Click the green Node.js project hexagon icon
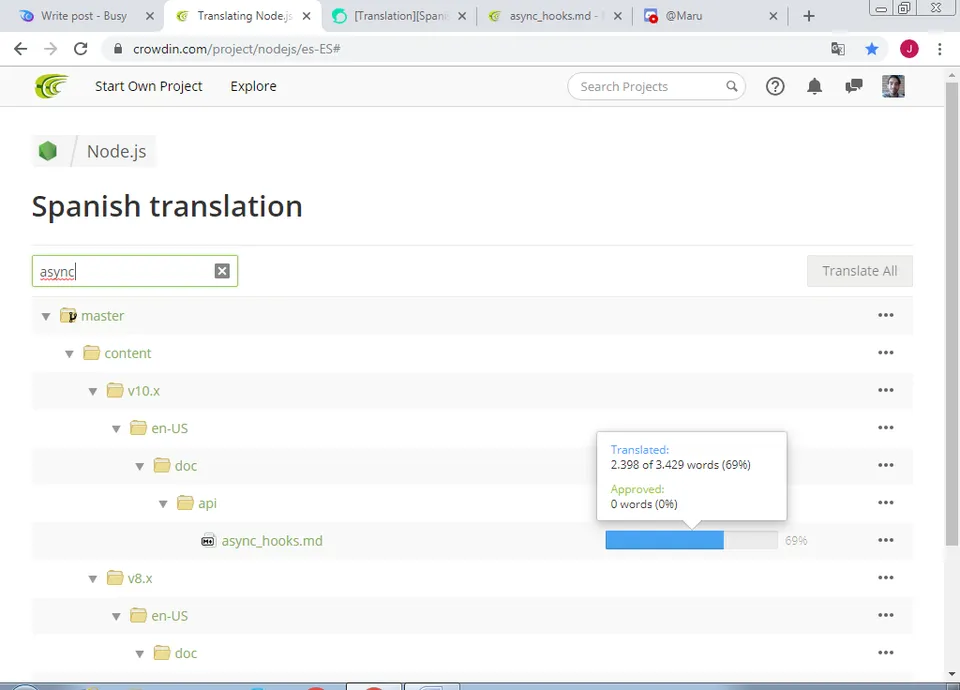Screen dimensions: 960x690 (x=48, y=151)
